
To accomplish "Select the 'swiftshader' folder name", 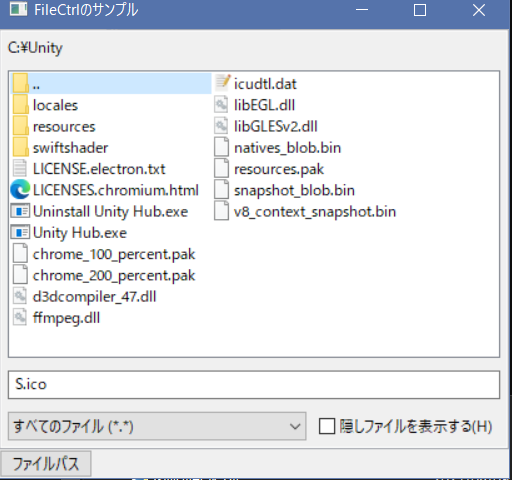I will click(70, 148).
